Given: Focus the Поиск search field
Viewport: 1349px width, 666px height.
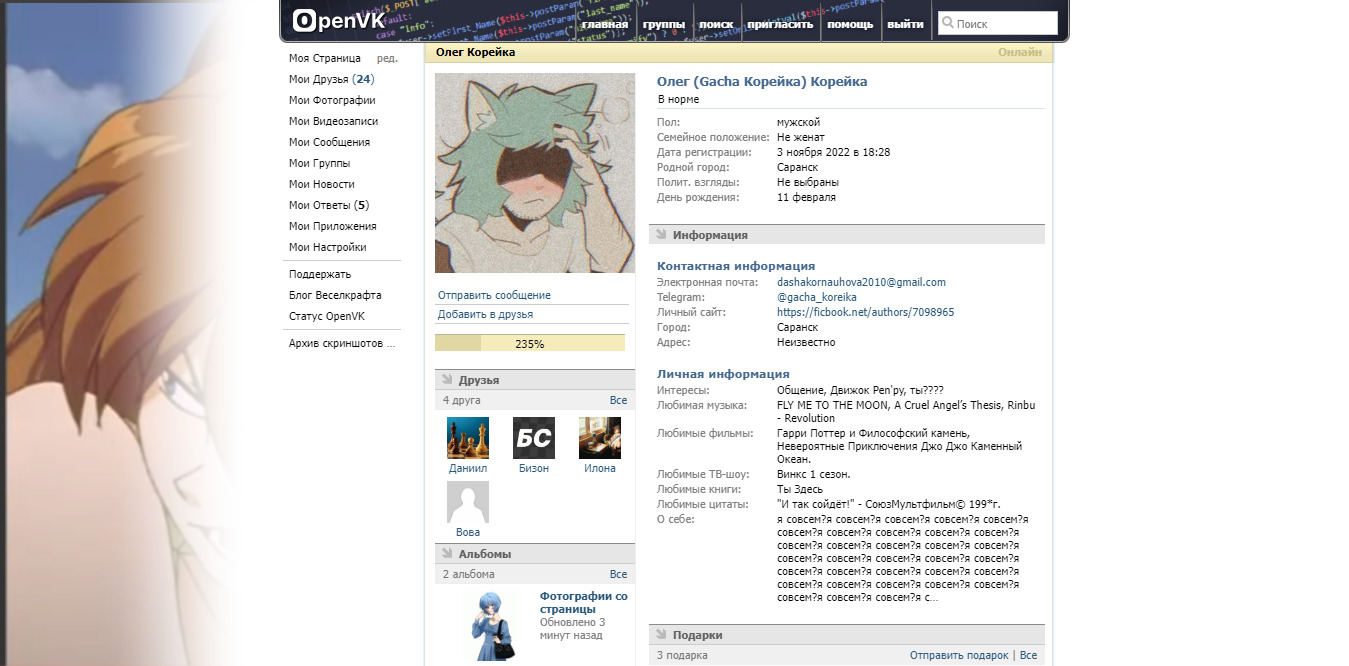Looking at the screenshot, I should 998,23.
